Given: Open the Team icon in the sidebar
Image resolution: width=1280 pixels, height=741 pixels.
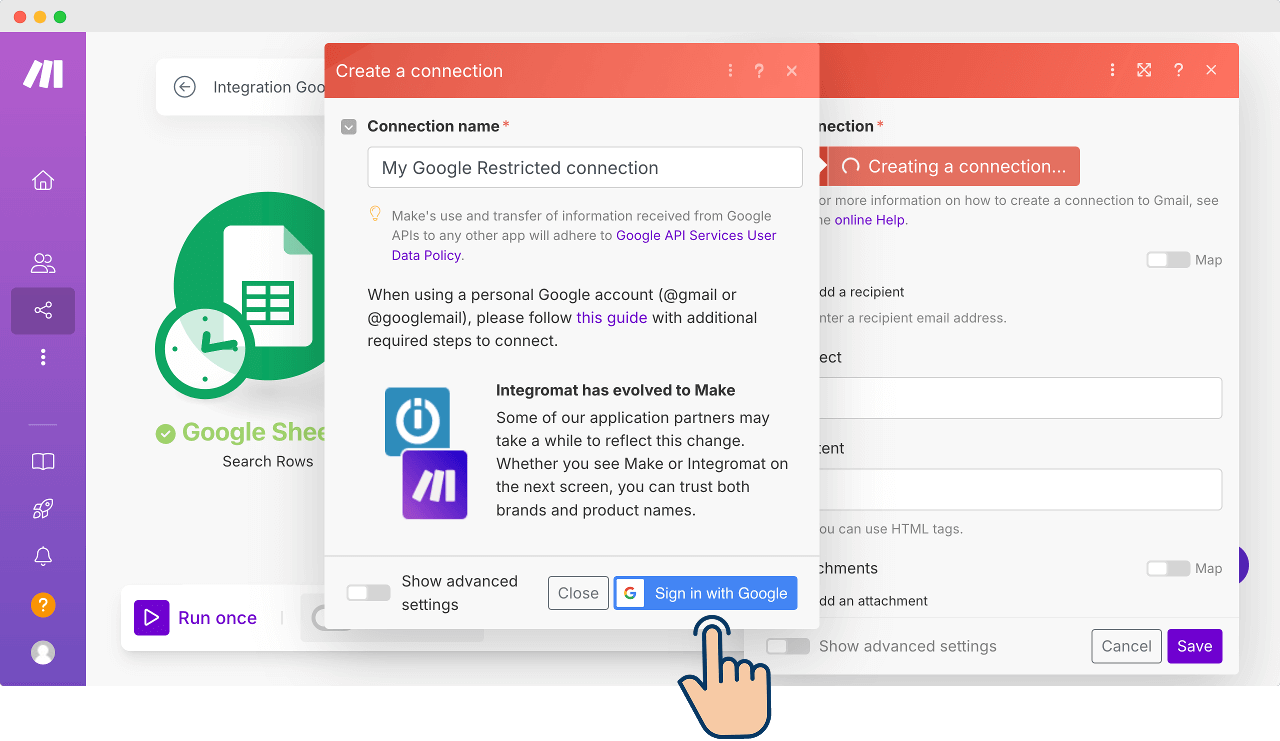Looking at the screenshot, I should (x=43, y=263).
